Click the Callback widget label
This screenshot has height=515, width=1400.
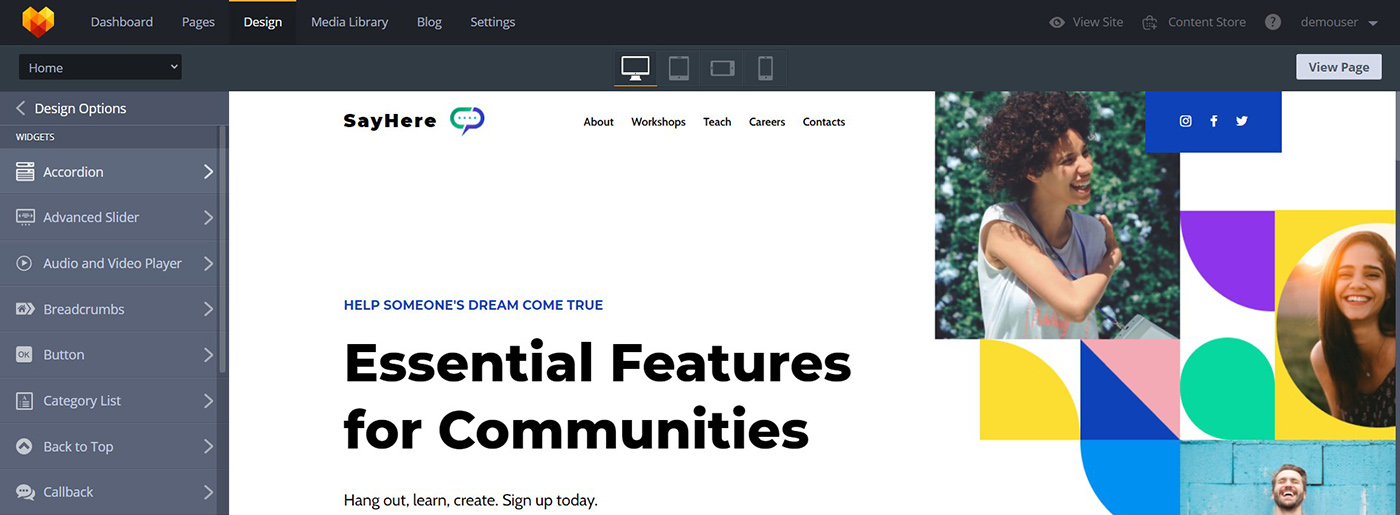[x=68, y=492]
